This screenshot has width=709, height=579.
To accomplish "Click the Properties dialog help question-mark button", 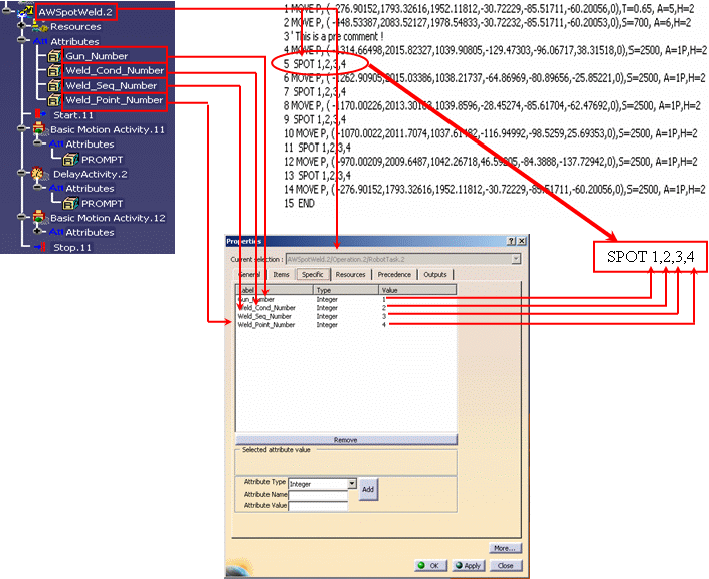I will click(510, 241).
